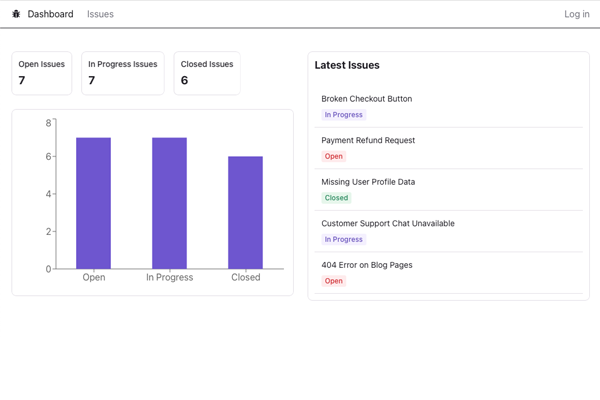Open the Closed Issues summary card
The image size is (600, 400).
coord(207,73)
